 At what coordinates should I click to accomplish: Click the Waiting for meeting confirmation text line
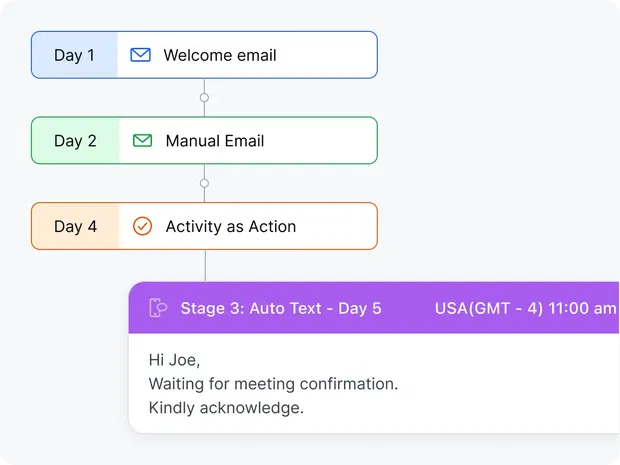[273, 384]
